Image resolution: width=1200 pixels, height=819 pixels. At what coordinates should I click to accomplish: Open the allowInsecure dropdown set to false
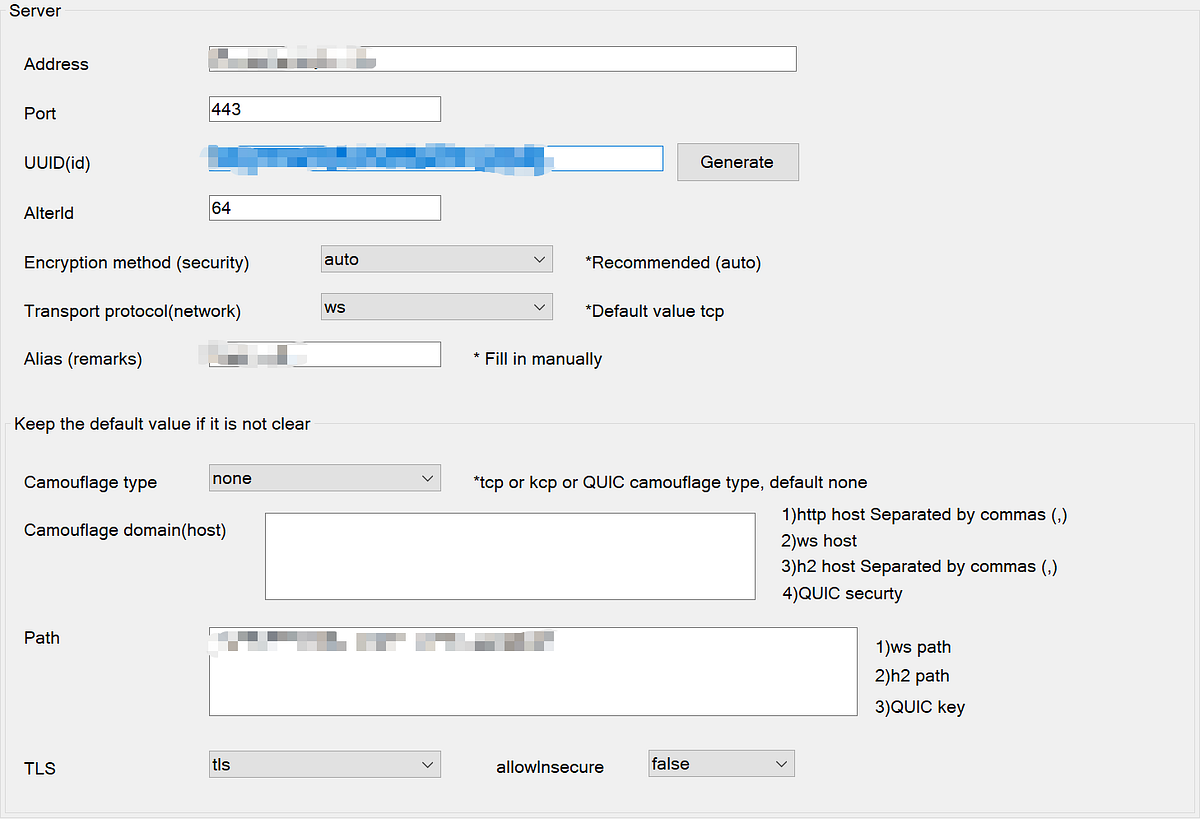721,764
